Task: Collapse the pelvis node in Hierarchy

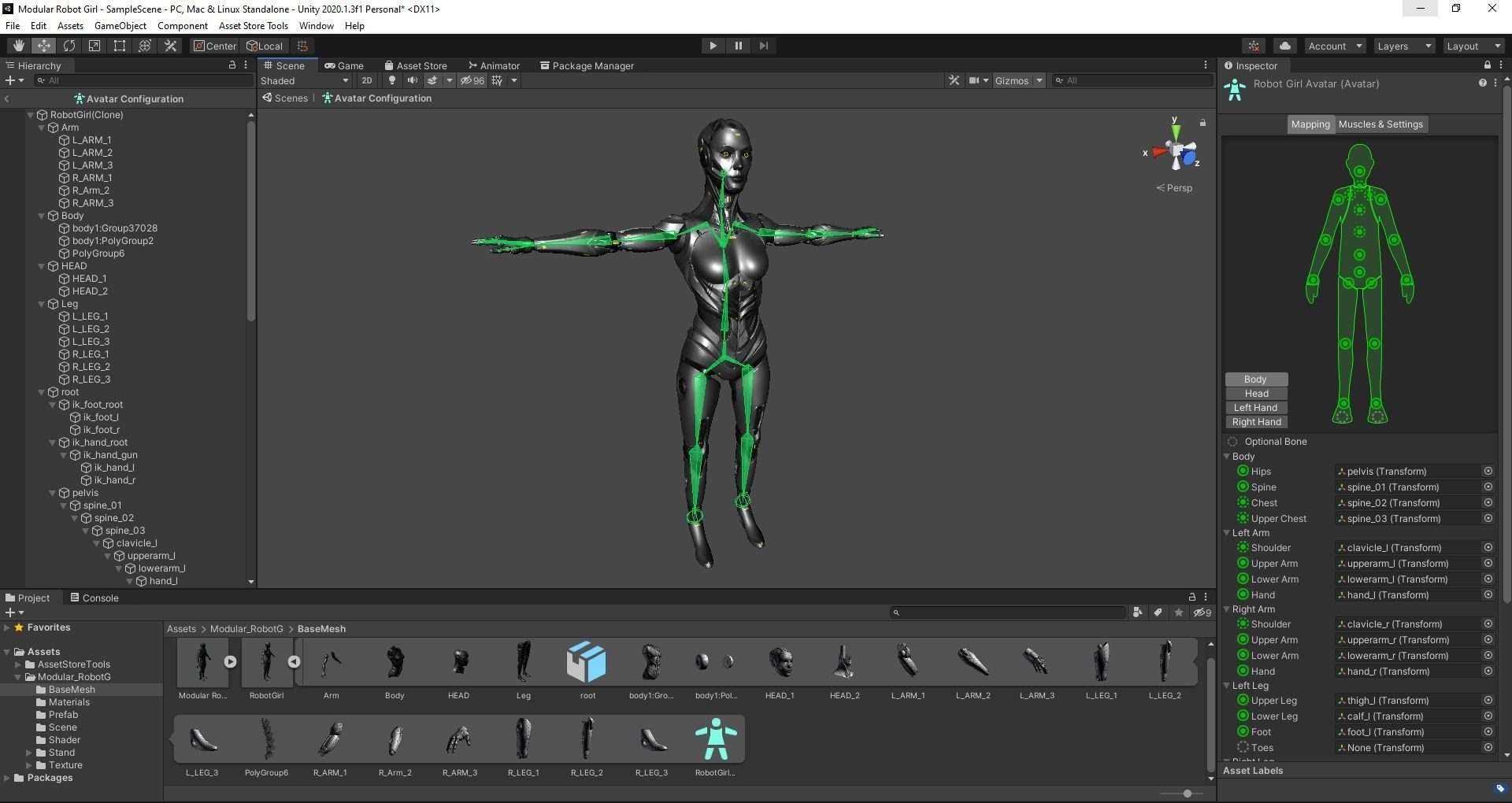Action: coord(53,493)
